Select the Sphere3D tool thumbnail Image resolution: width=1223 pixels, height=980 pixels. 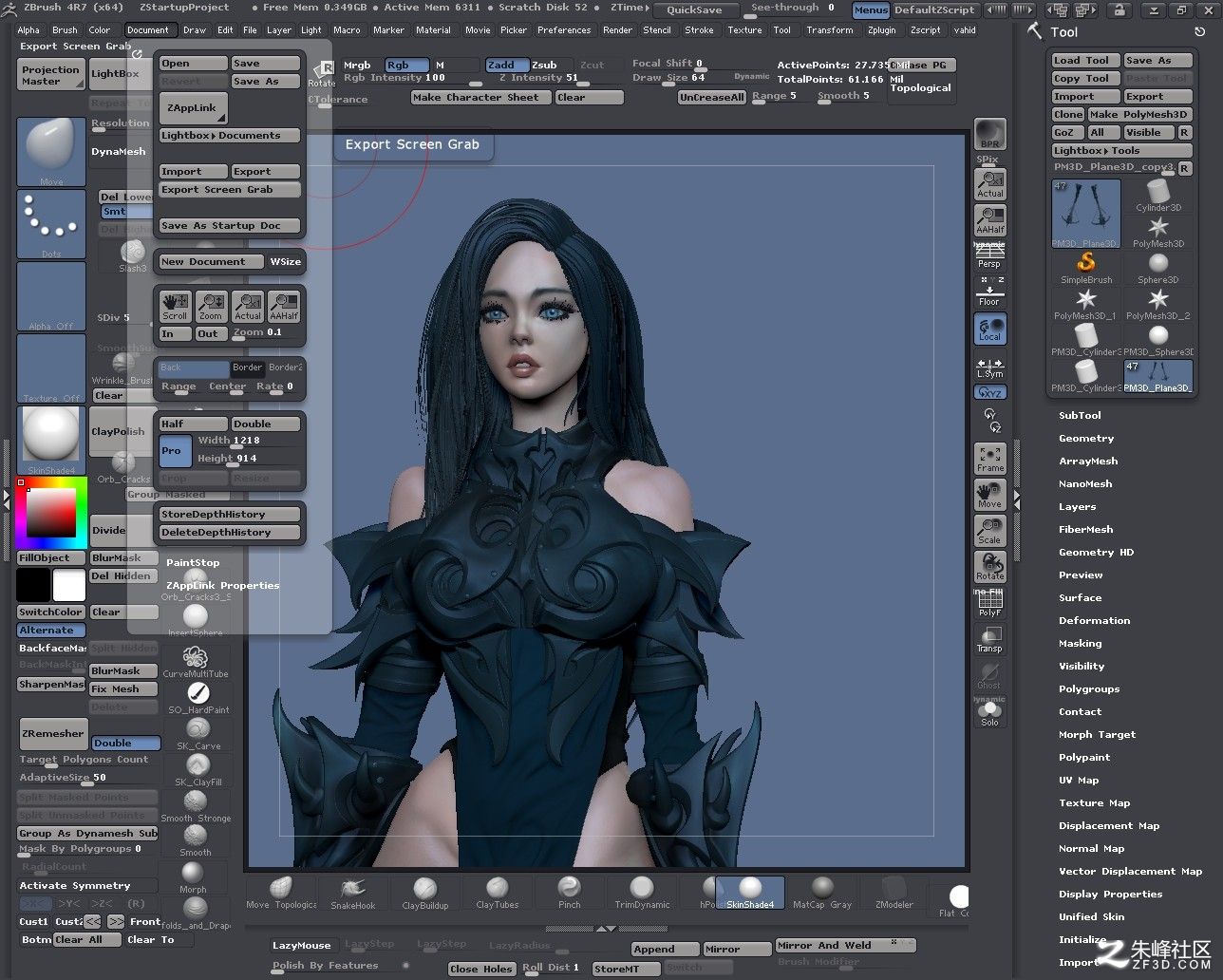[1157, 267]
